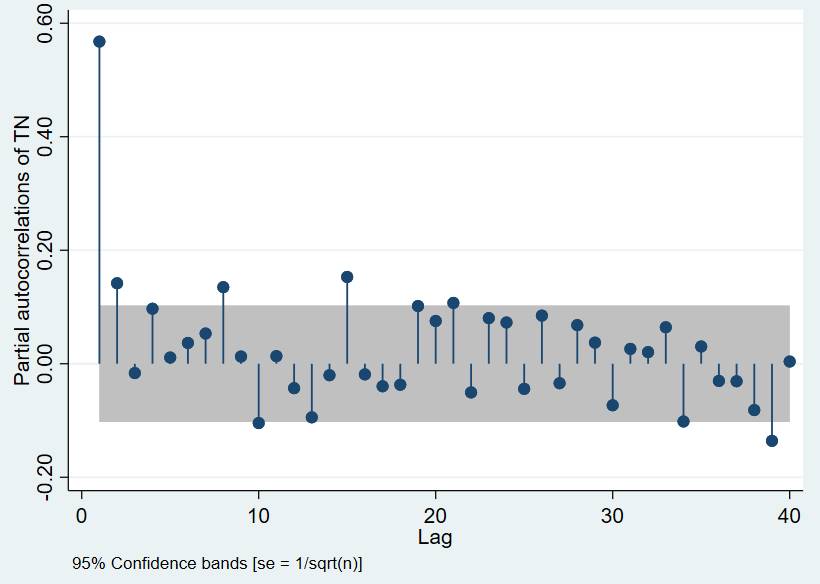Click the lag 39 negative spike marker
The width and height of the screenshot is (820, 584).
point(772,441)
